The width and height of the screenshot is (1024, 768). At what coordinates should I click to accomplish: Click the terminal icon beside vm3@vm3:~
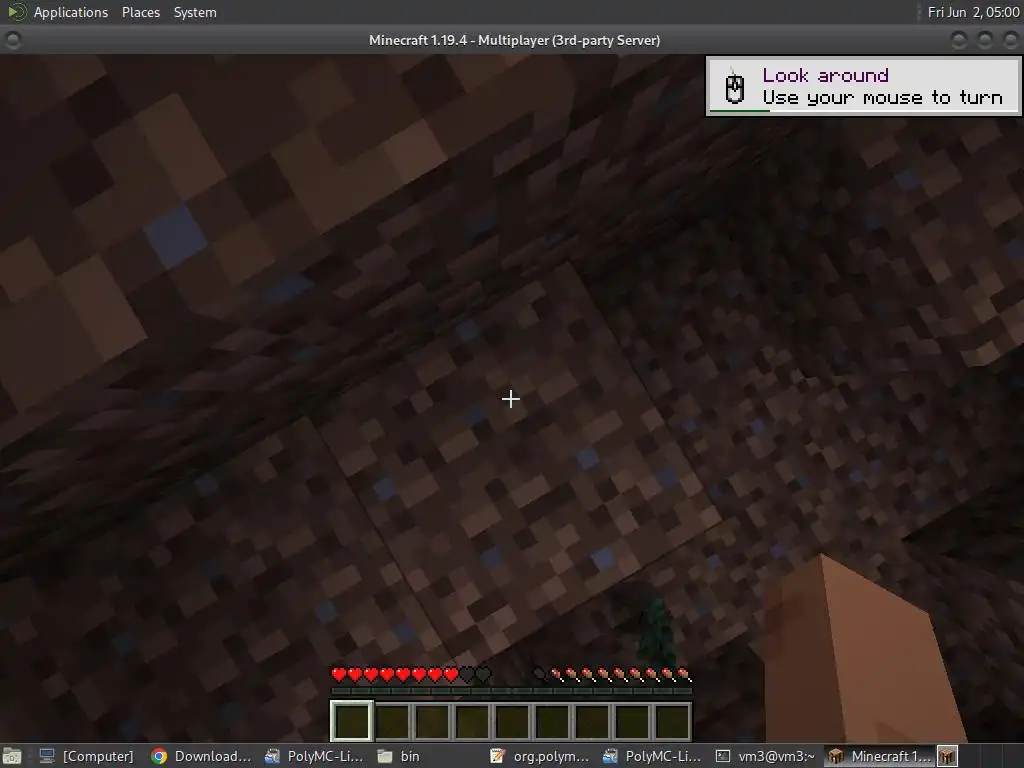(723, 756)
